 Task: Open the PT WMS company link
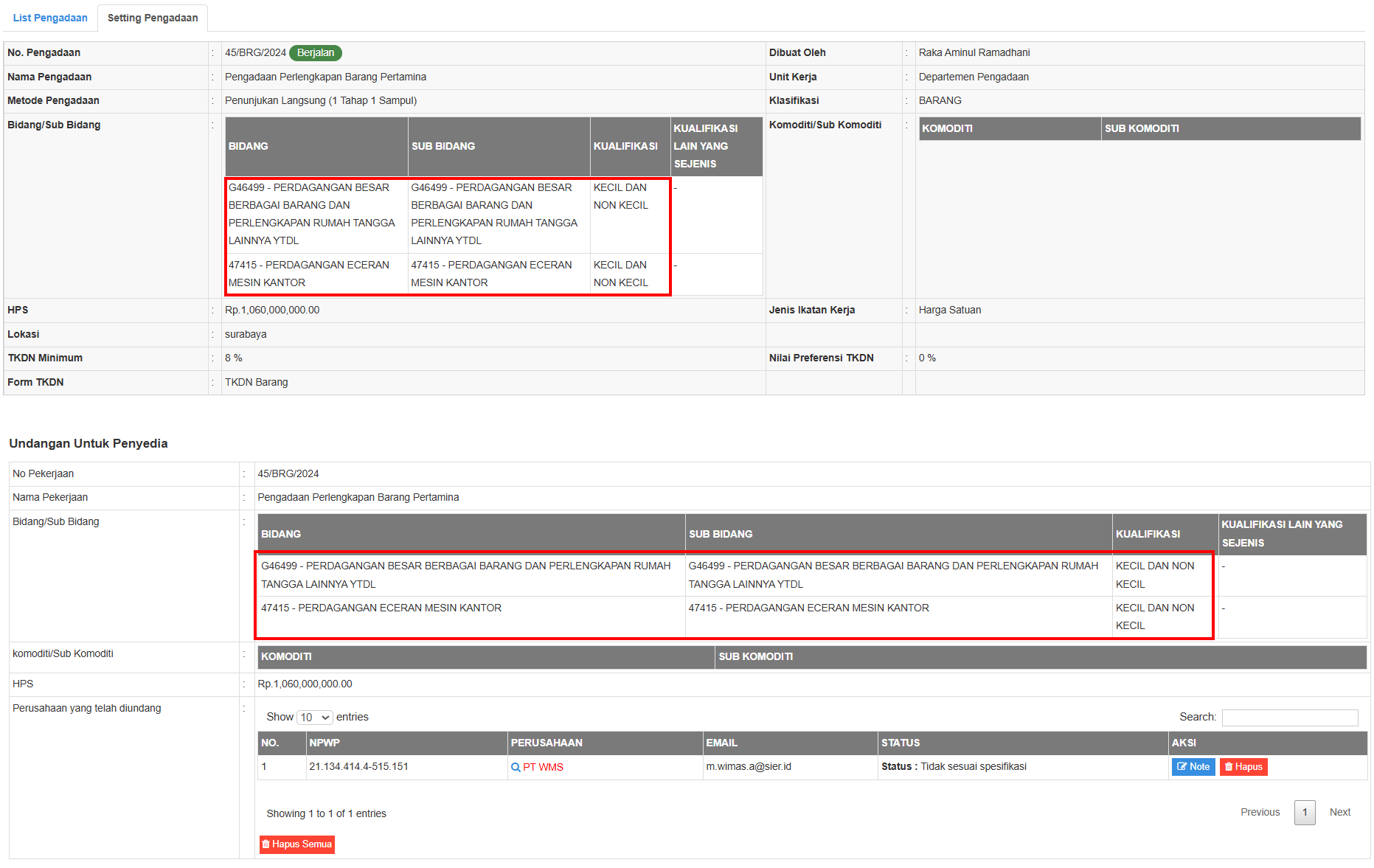pos(543,768)
